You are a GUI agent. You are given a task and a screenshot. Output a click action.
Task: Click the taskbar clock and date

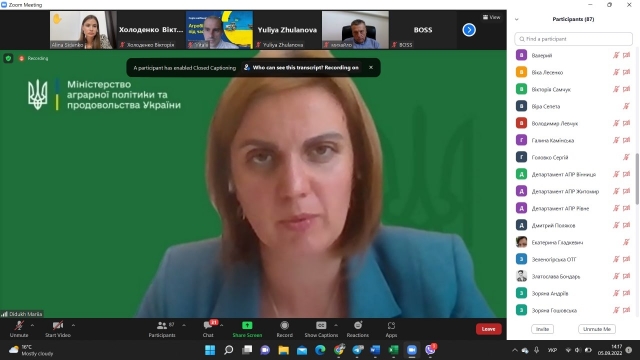coord(610,350)
